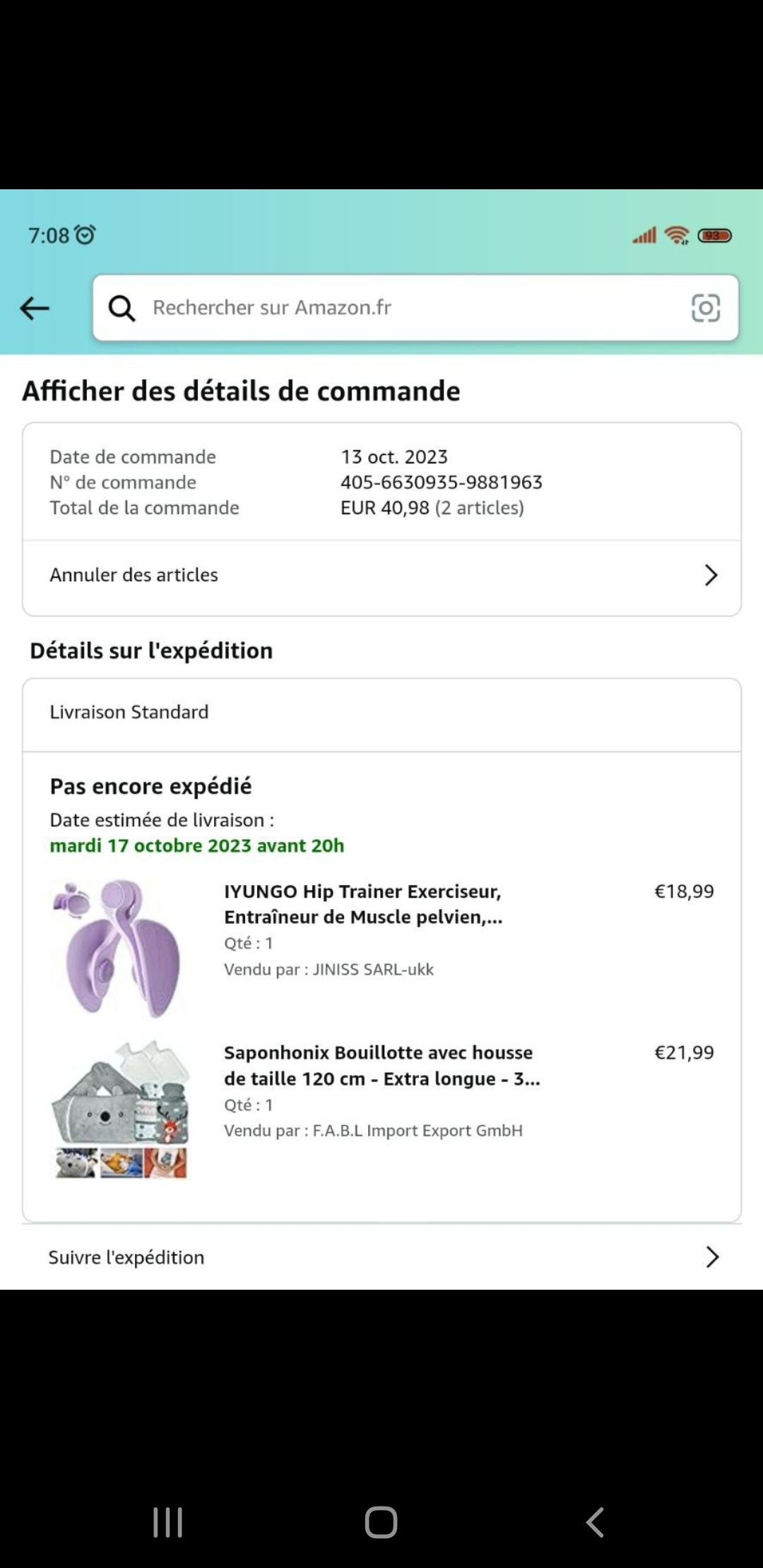Open Suivre l'expédition option

[127, 1257]
